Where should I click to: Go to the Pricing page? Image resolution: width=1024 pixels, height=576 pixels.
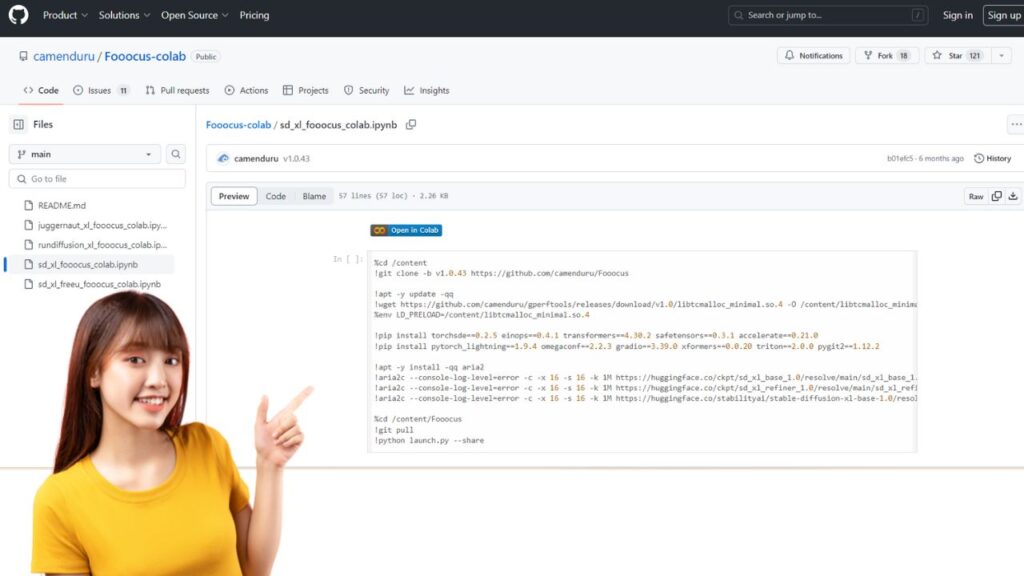[x=254, y=15]
